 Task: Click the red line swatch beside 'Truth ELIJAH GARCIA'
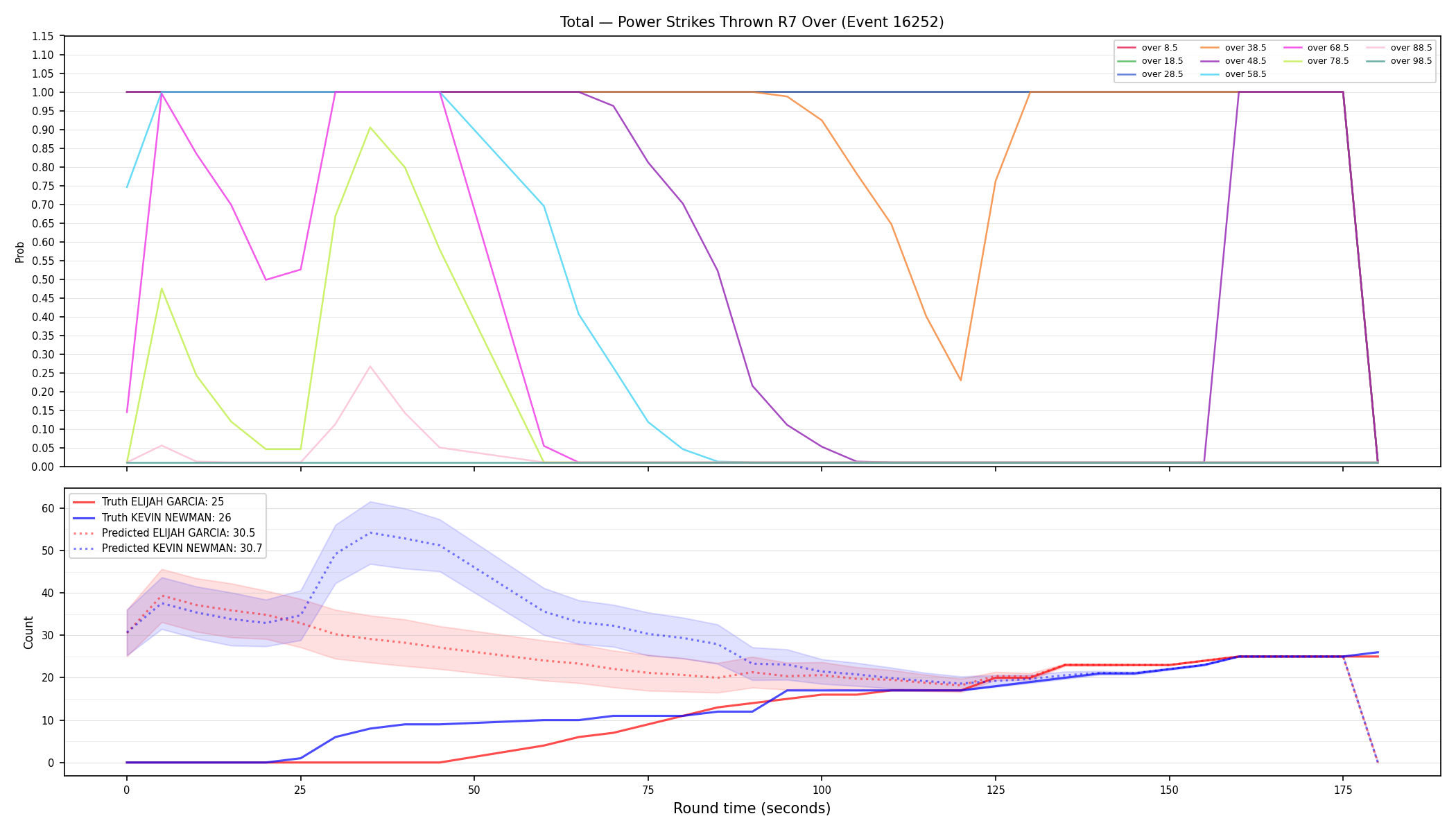coord(84,502)
